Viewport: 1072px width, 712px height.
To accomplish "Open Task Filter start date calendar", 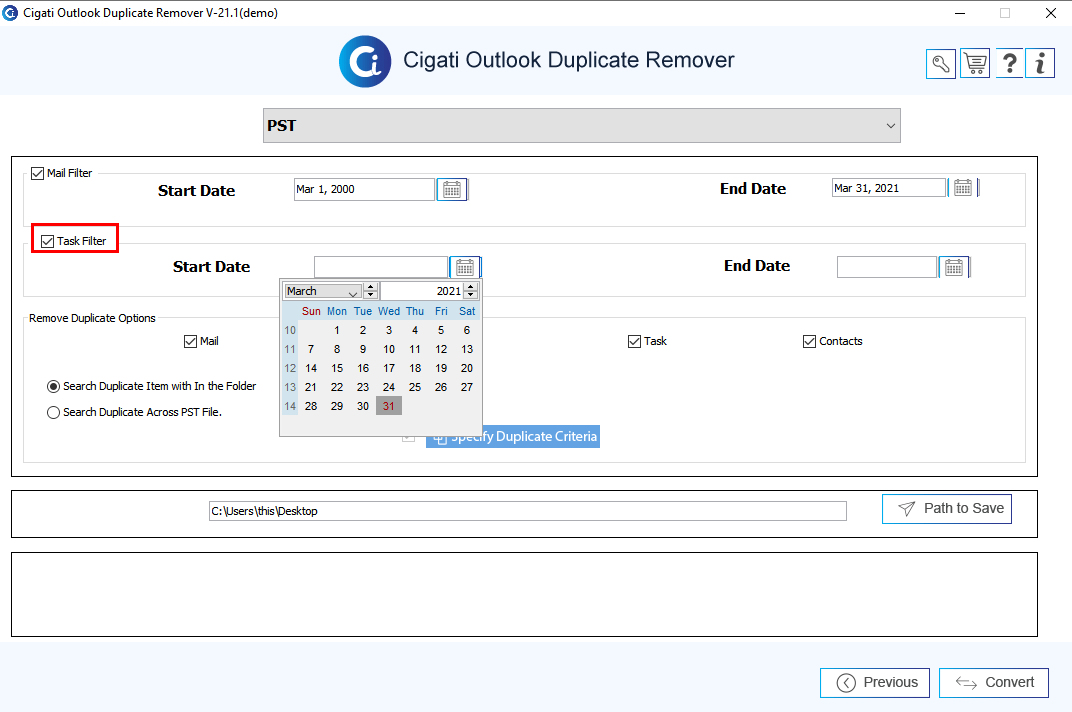I will 465,267.
